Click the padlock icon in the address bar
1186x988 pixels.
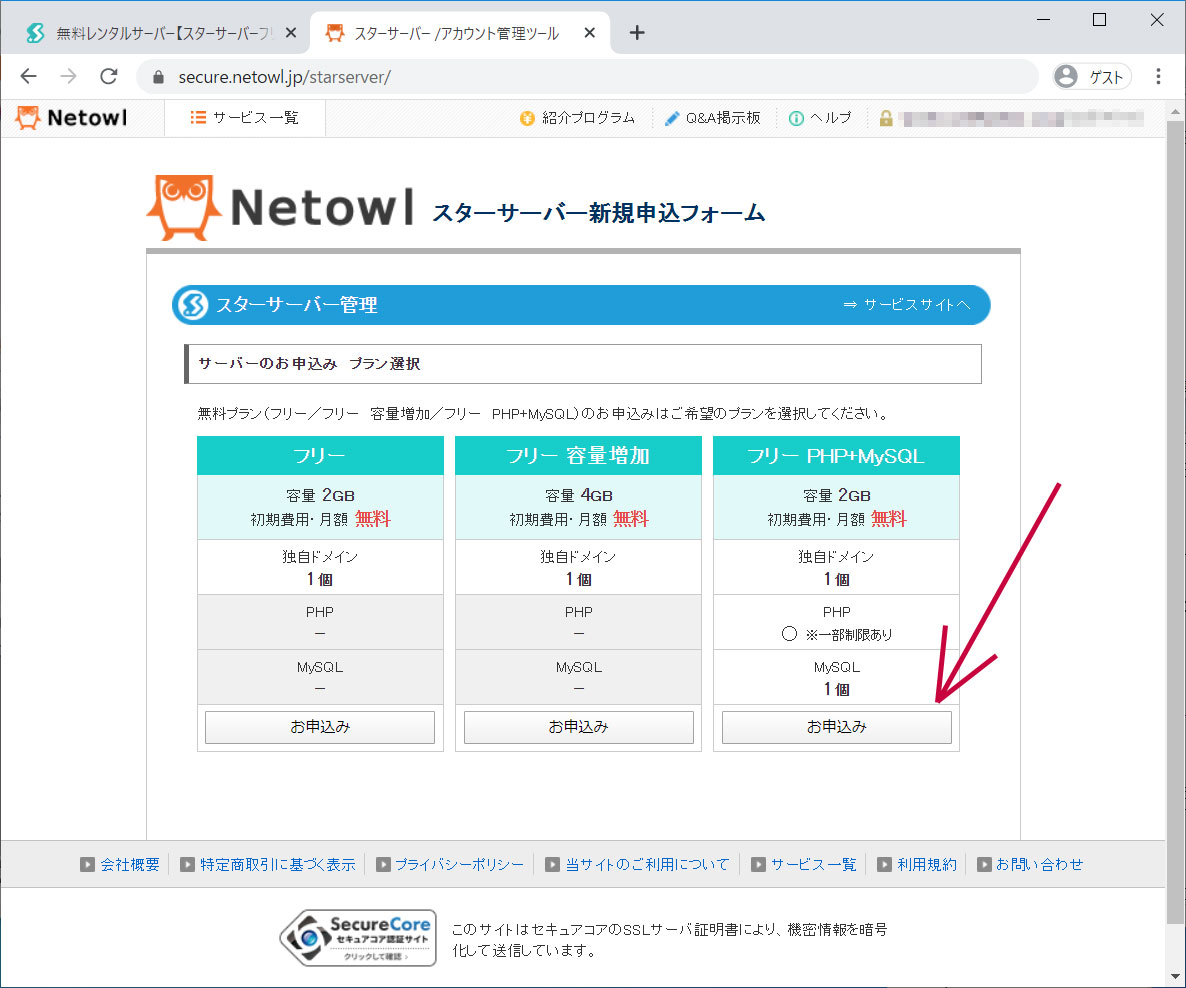pyautogui.click(x=158, y=77)
